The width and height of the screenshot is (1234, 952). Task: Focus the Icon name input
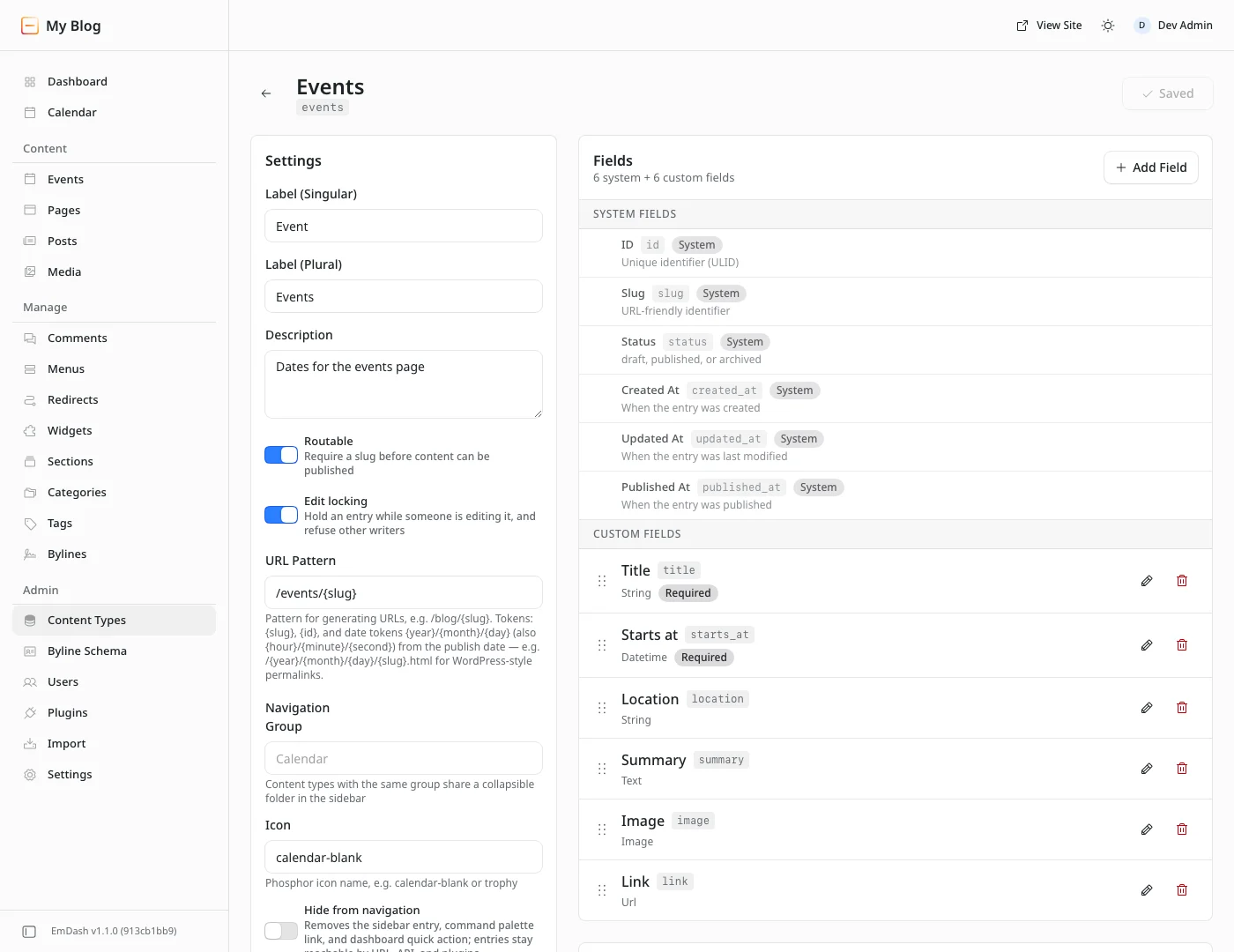tap(404, 858)
